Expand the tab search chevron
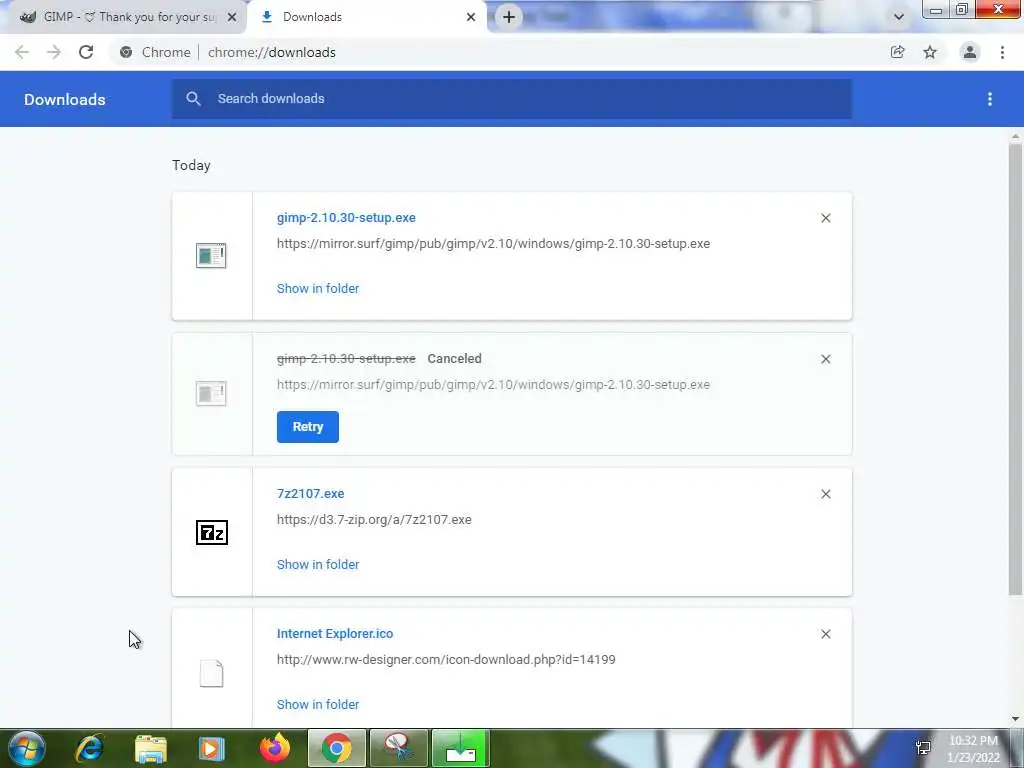Screen dimensions: 1024x768 pyautogui.click(x=899, y=17)
